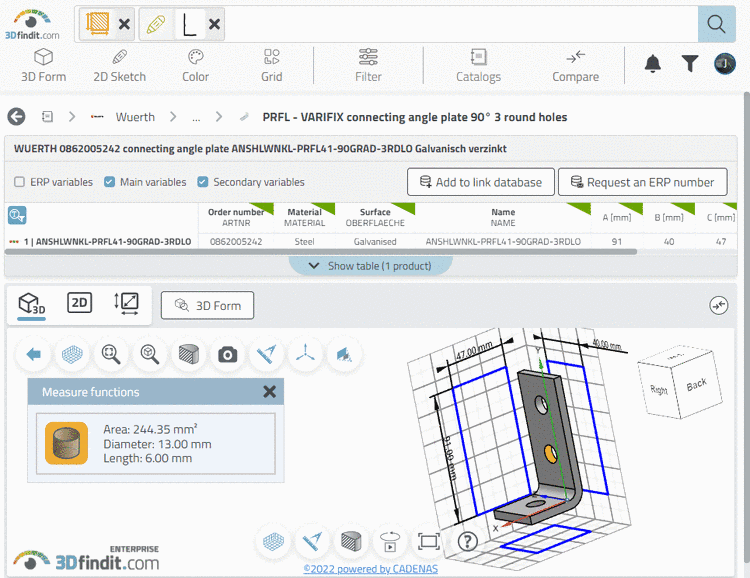The image size is (750, 578).
Task: Toggle the coordinate axes icon
Action: [305, 355]
